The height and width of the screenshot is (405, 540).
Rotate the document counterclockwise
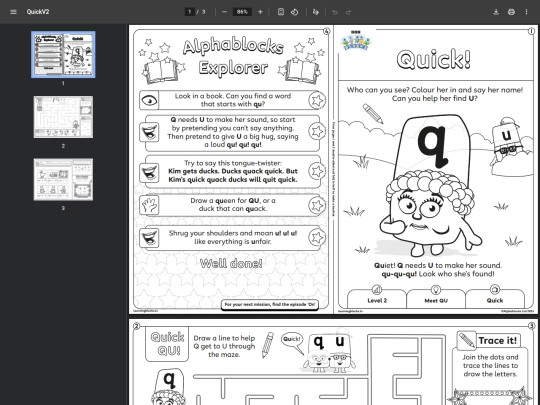tap(294, 12)
